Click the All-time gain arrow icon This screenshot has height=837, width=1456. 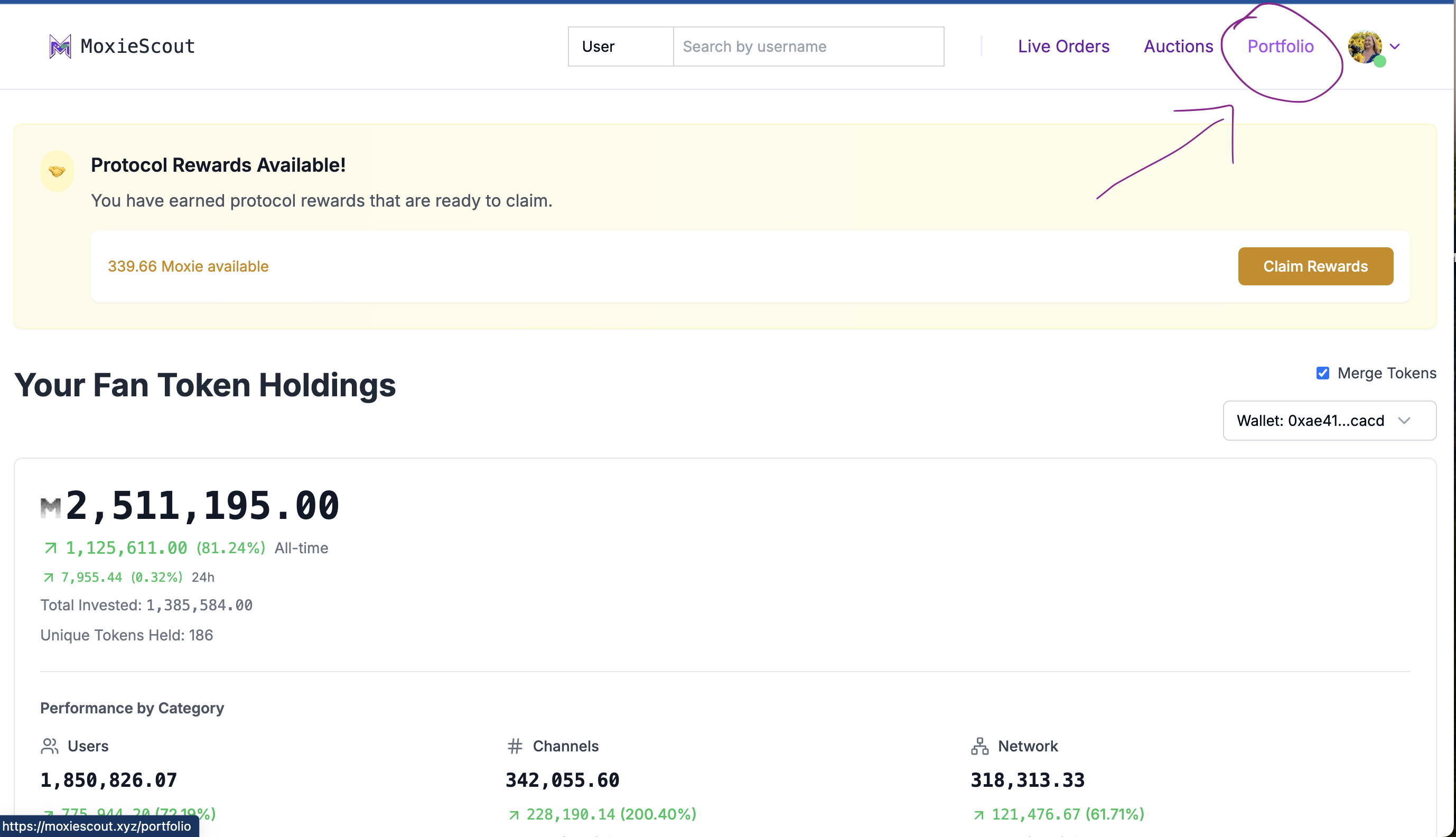pos(51,548)
